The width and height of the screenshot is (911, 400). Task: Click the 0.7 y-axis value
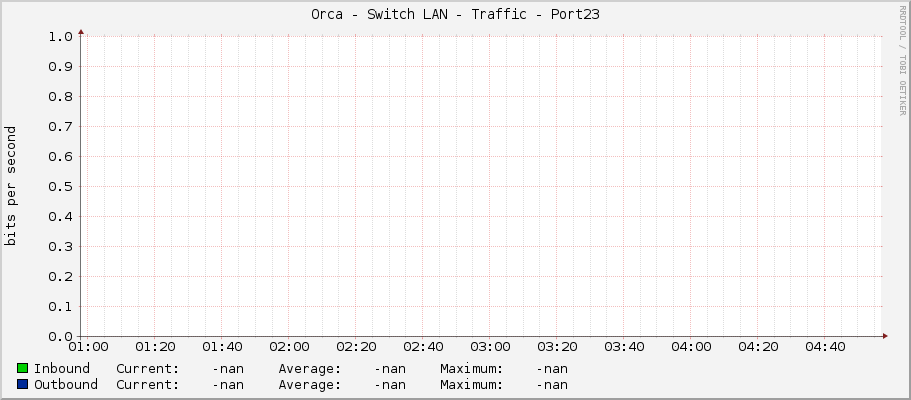pyautogui.click(x=60, y=126)
